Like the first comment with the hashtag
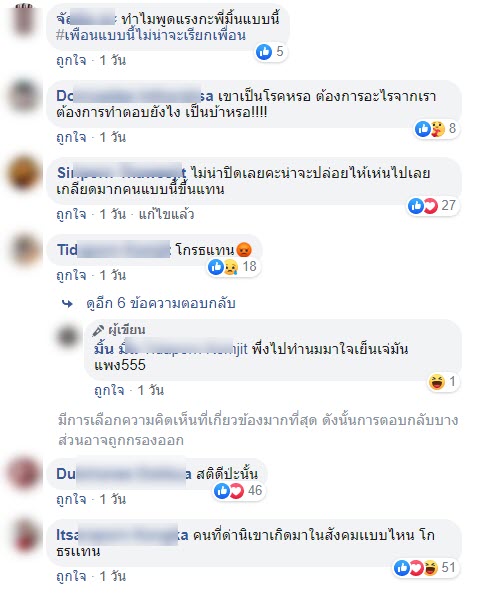 pos(71,61)
